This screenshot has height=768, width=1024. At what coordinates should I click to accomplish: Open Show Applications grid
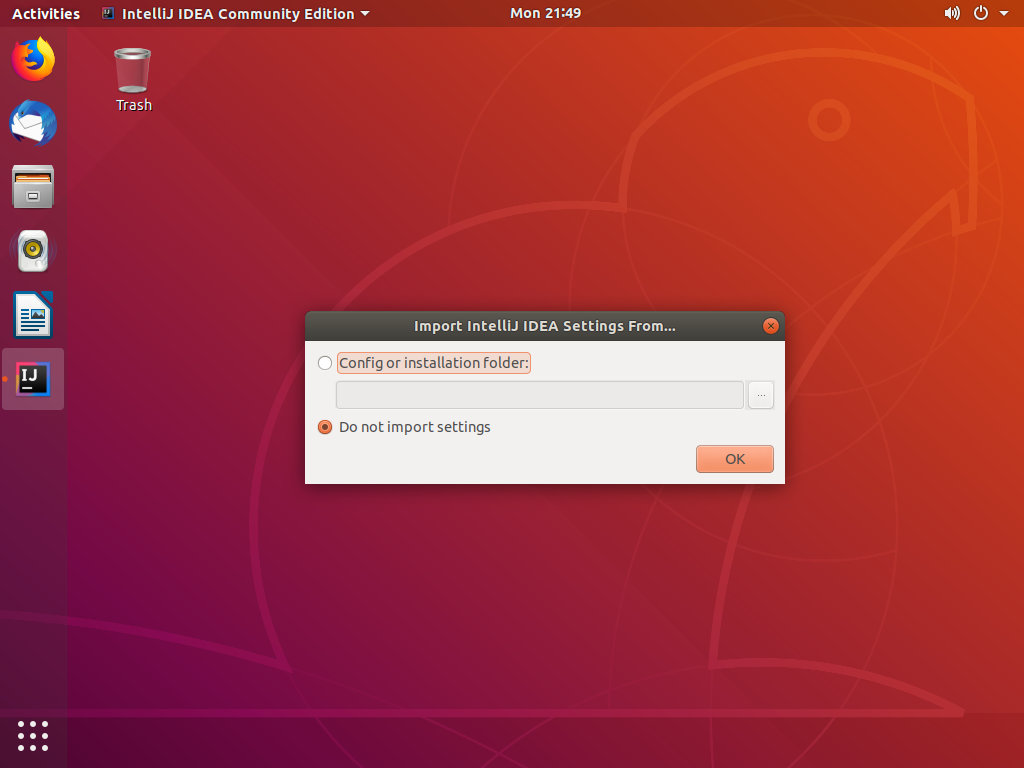tap(33, 736)
